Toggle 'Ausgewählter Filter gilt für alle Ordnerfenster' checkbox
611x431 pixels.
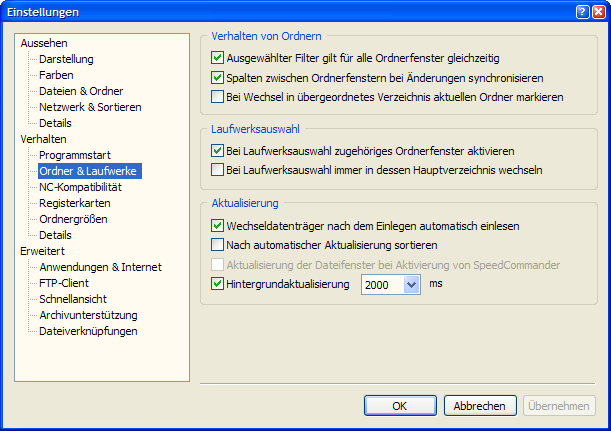pyautogui.click(x=217, y=58)
